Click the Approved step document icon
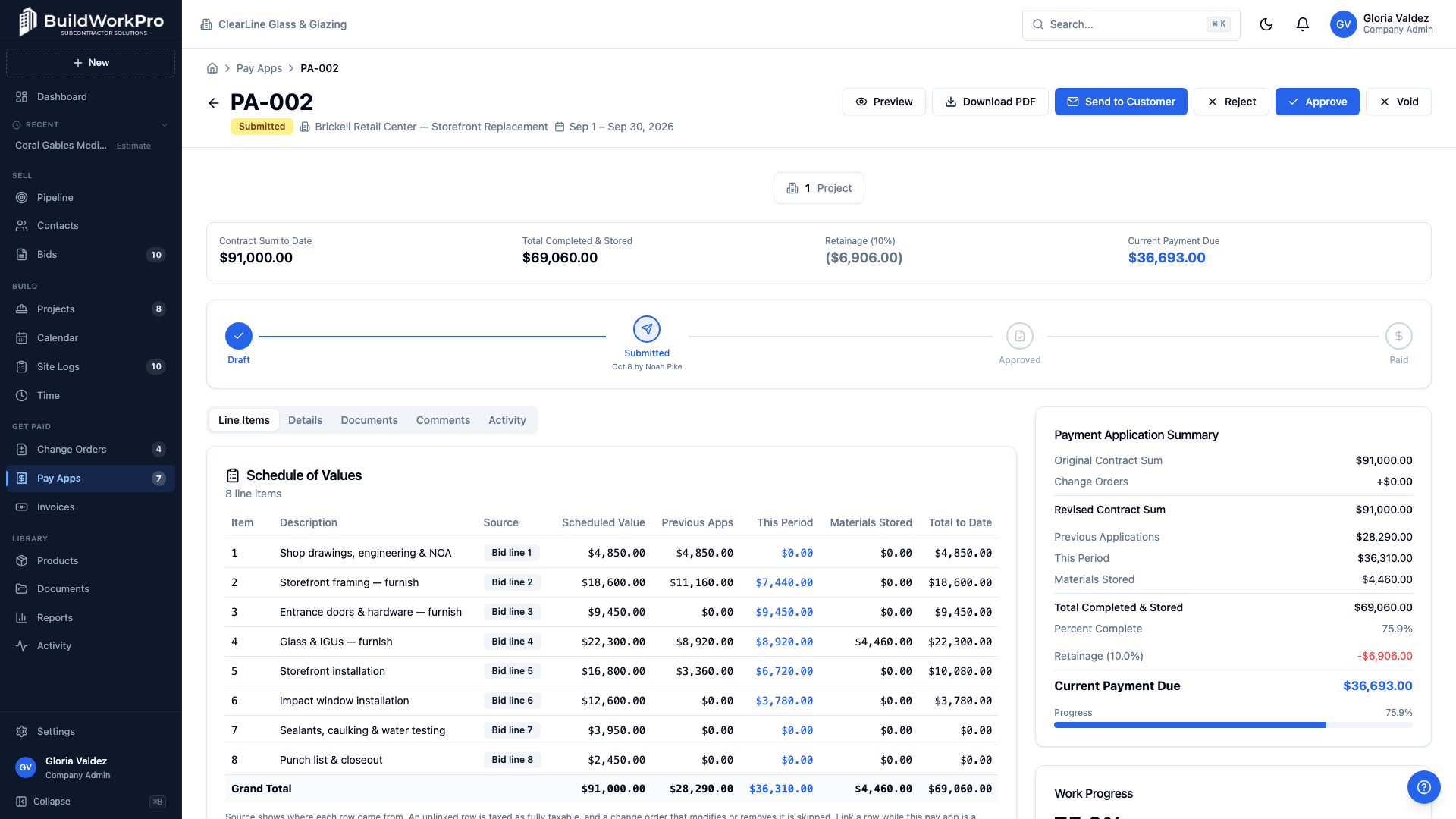Viewport: 1456px width, 819px height. click(x=1019, y=336)
